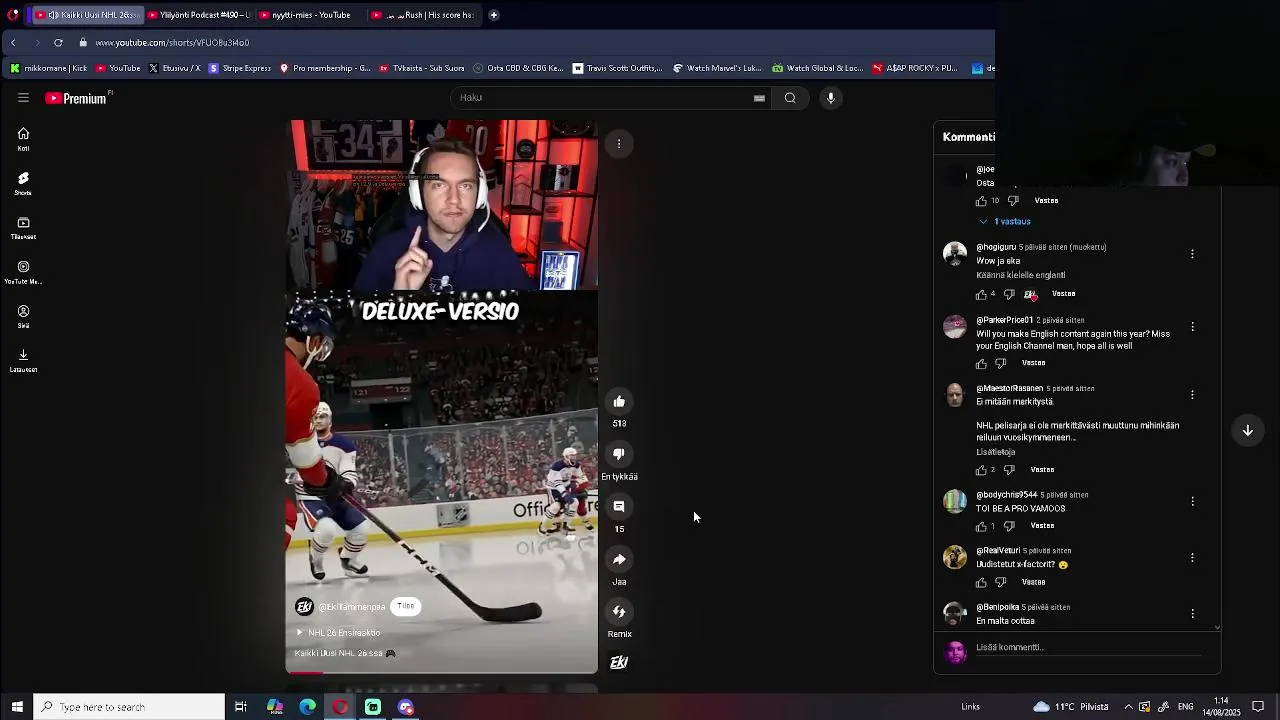Open options menu for @ParkerPrice01 comment
Image resolution: width=1280 pixels, height=720 pixels.
(1192, 327)
